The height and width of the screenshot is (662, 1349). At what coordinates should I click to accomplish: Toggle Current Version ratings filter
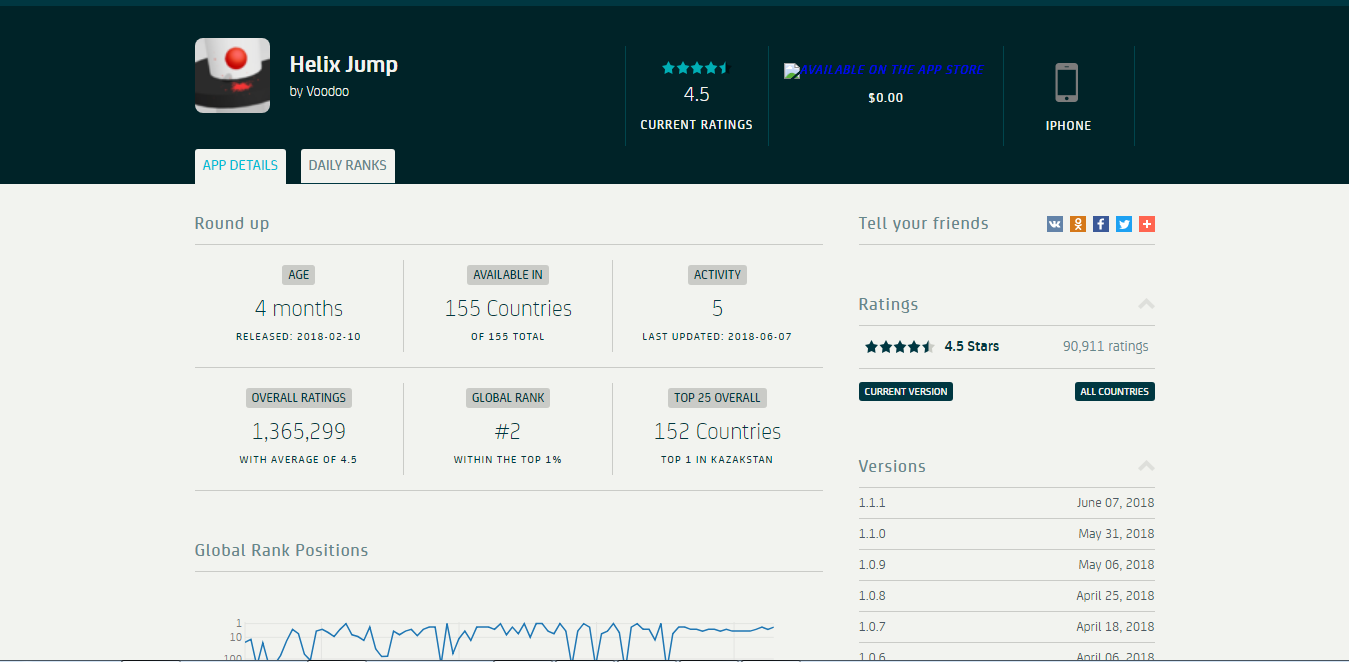tap(905, 392)
